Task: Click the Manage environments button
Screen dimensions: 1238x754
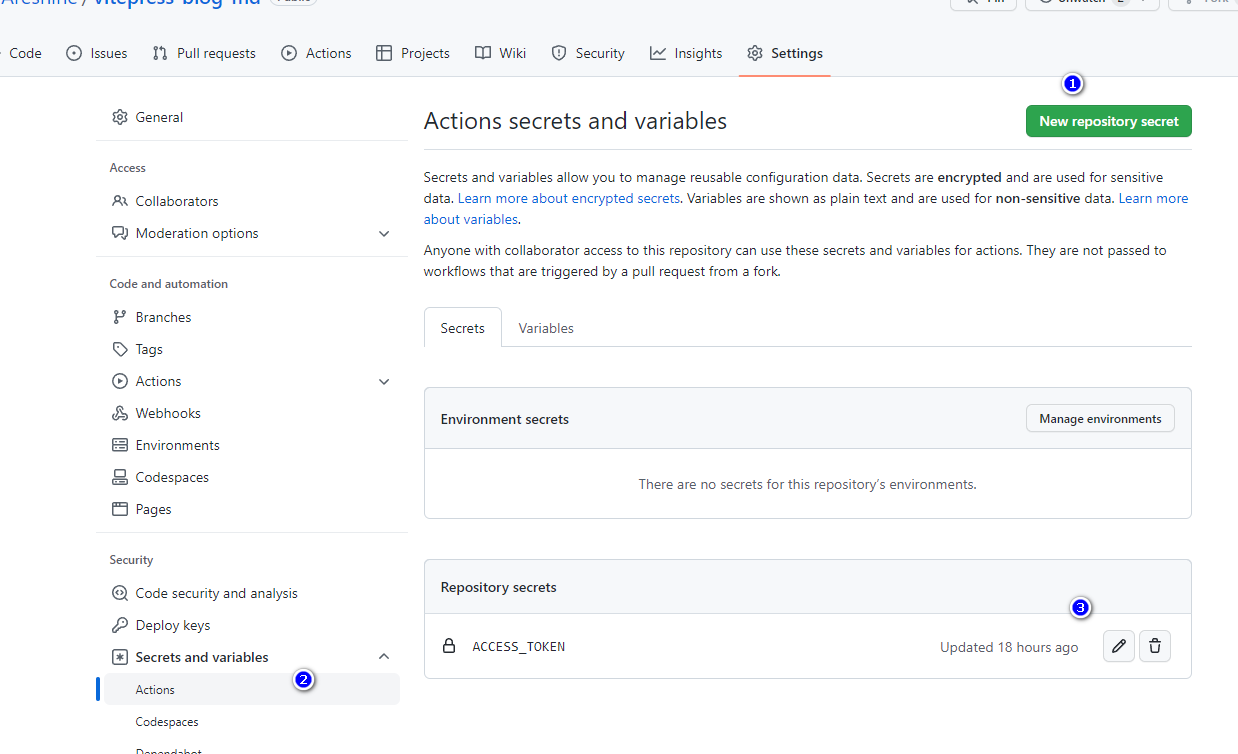Action: pyautogui.click(x=1100, y=419)
